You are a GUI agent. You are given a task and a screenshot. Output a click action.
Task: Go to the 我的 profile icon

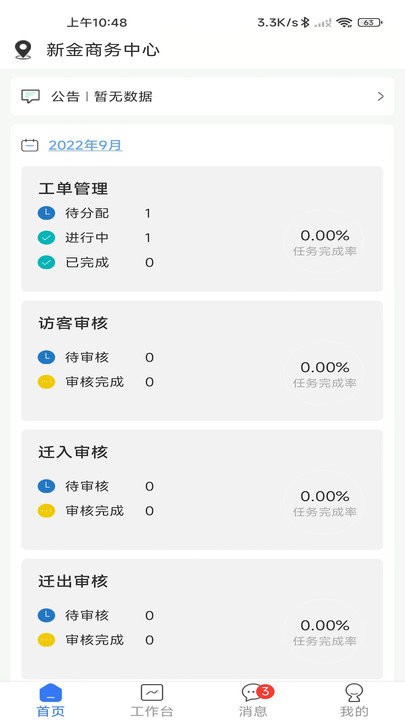coord(354,692)
